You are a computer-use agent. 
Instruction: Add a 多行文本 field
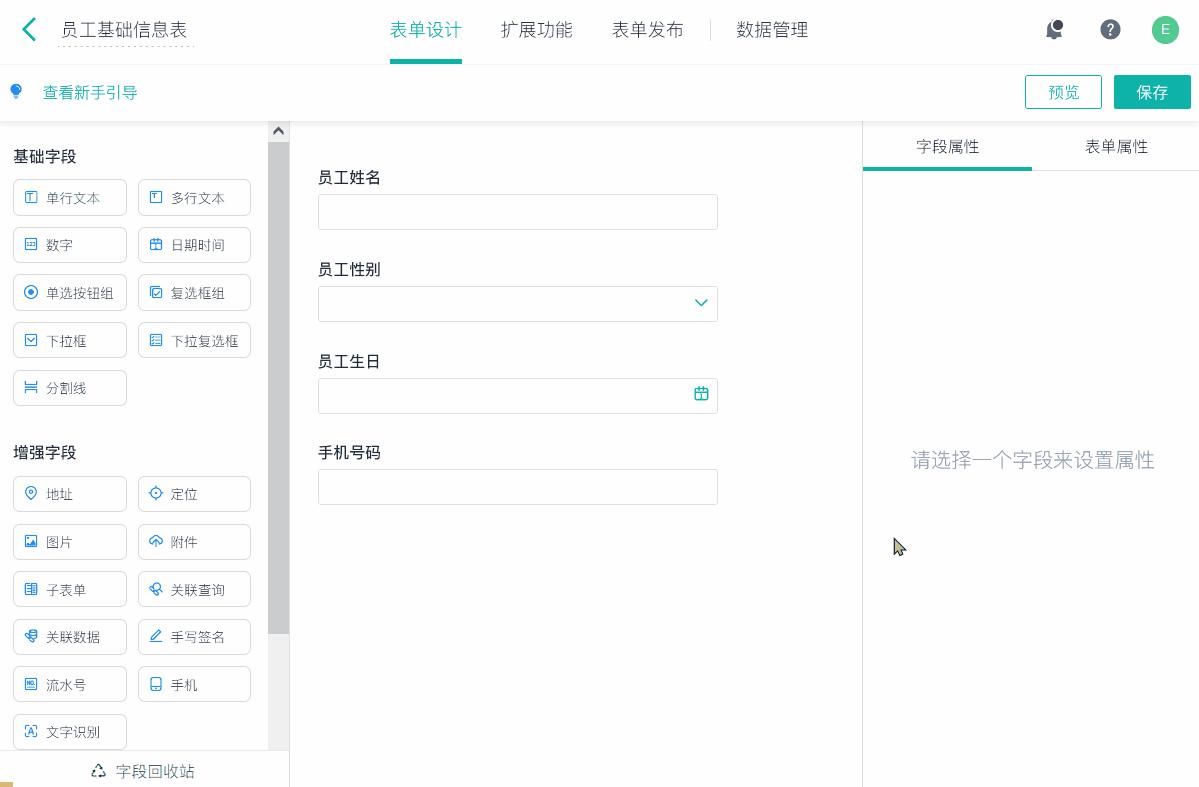pyautogui.click(x=194, y=197)
